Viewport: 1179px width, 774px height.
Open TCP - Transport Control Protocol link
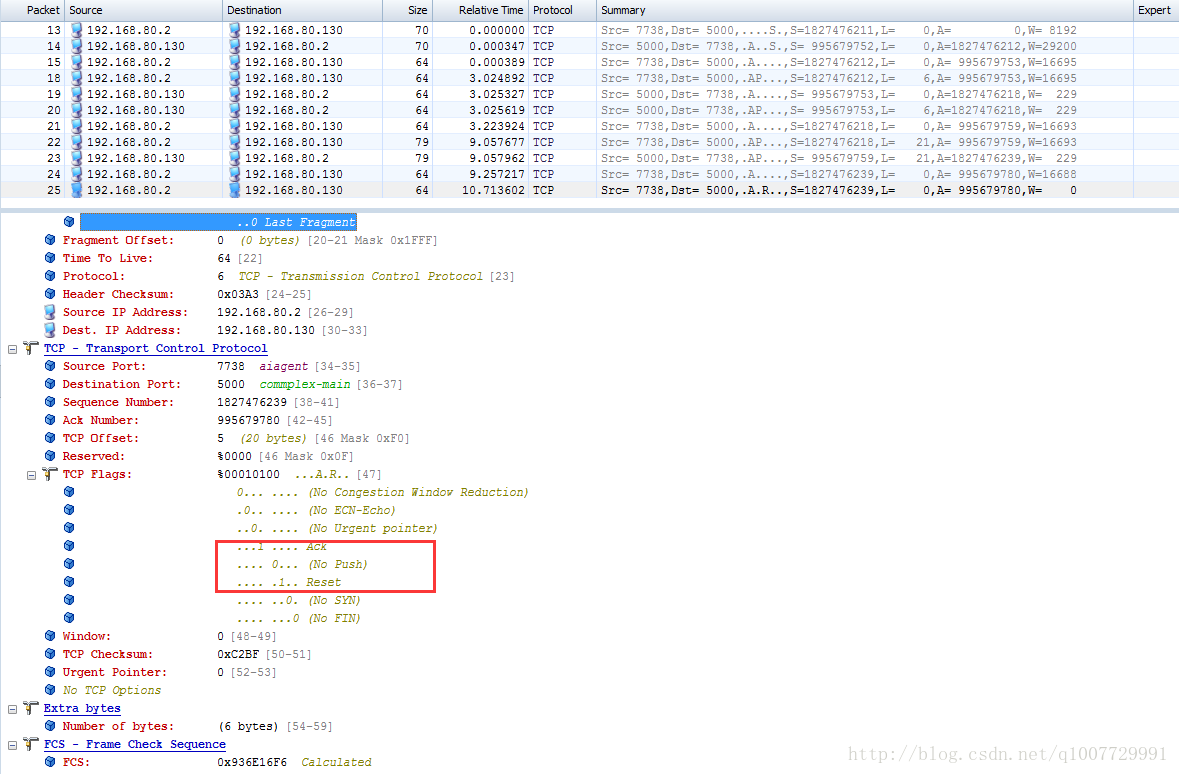pyautogui.click(x=155, y=348)
